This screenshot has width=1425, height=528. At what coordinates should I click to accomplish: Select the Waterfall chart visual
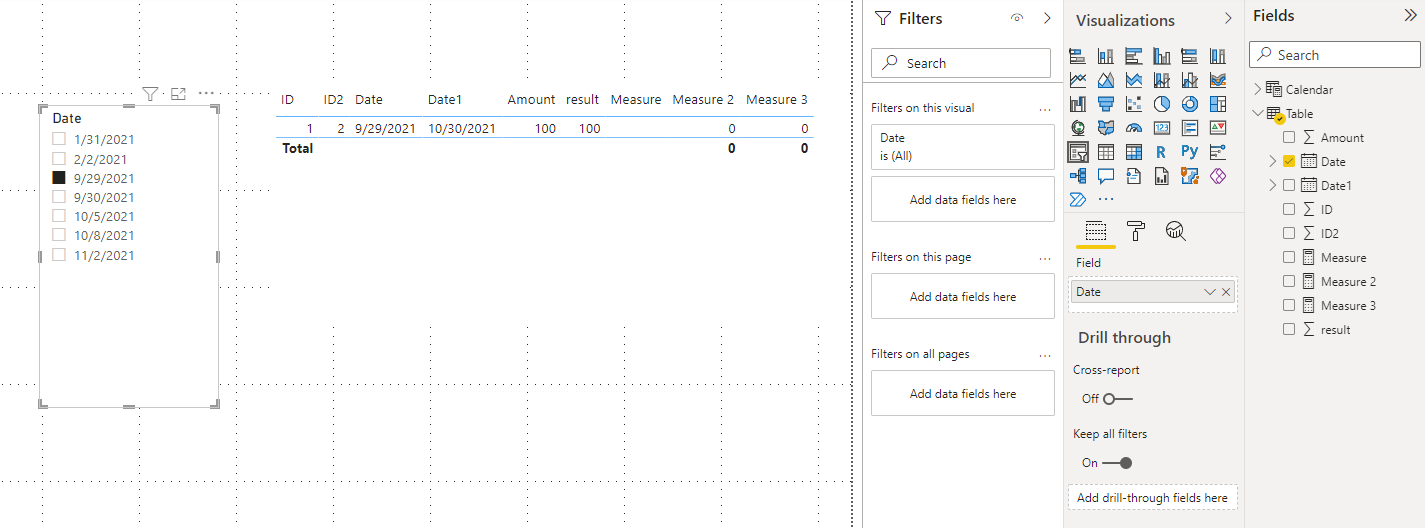coord(1078,104)
